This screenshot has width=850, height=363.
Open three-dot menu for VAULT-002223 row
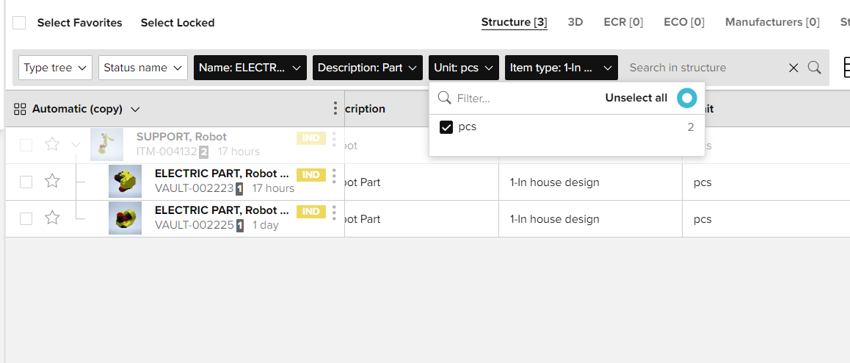[x=334, y=176]
